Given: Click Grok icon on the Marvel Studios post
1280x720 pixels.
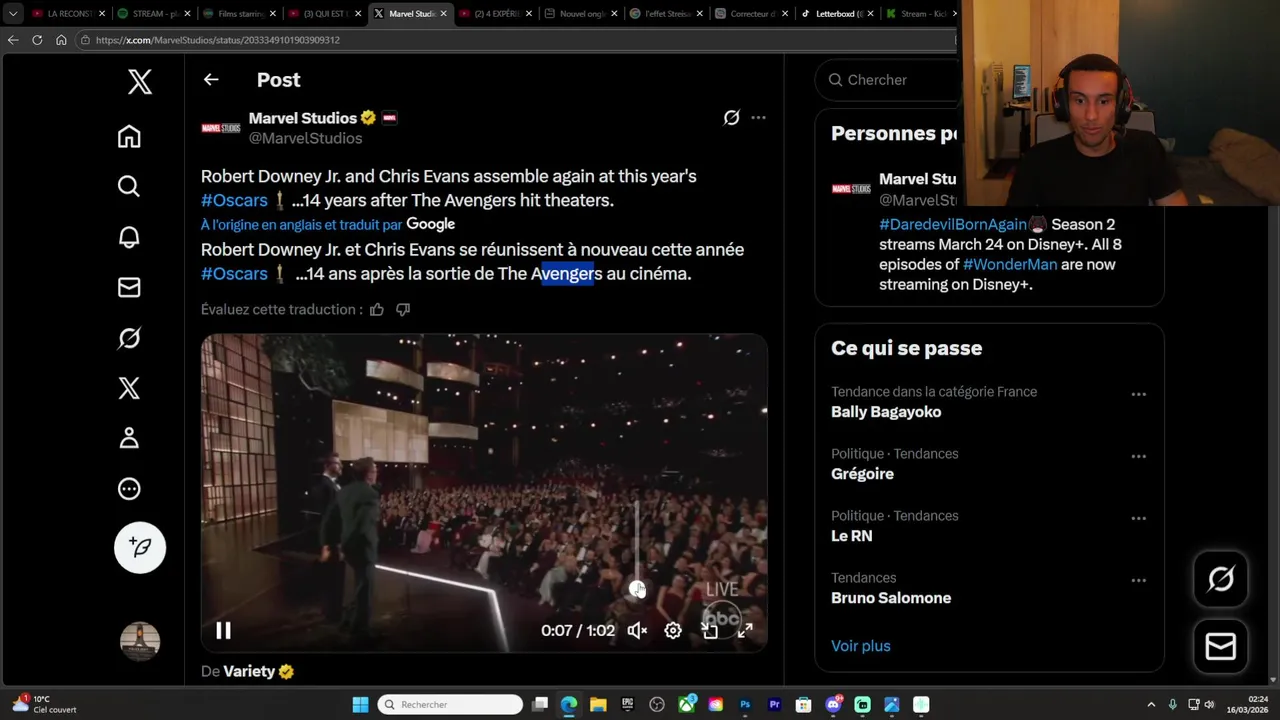Looking at the screenshot, I should pos(731,118).
